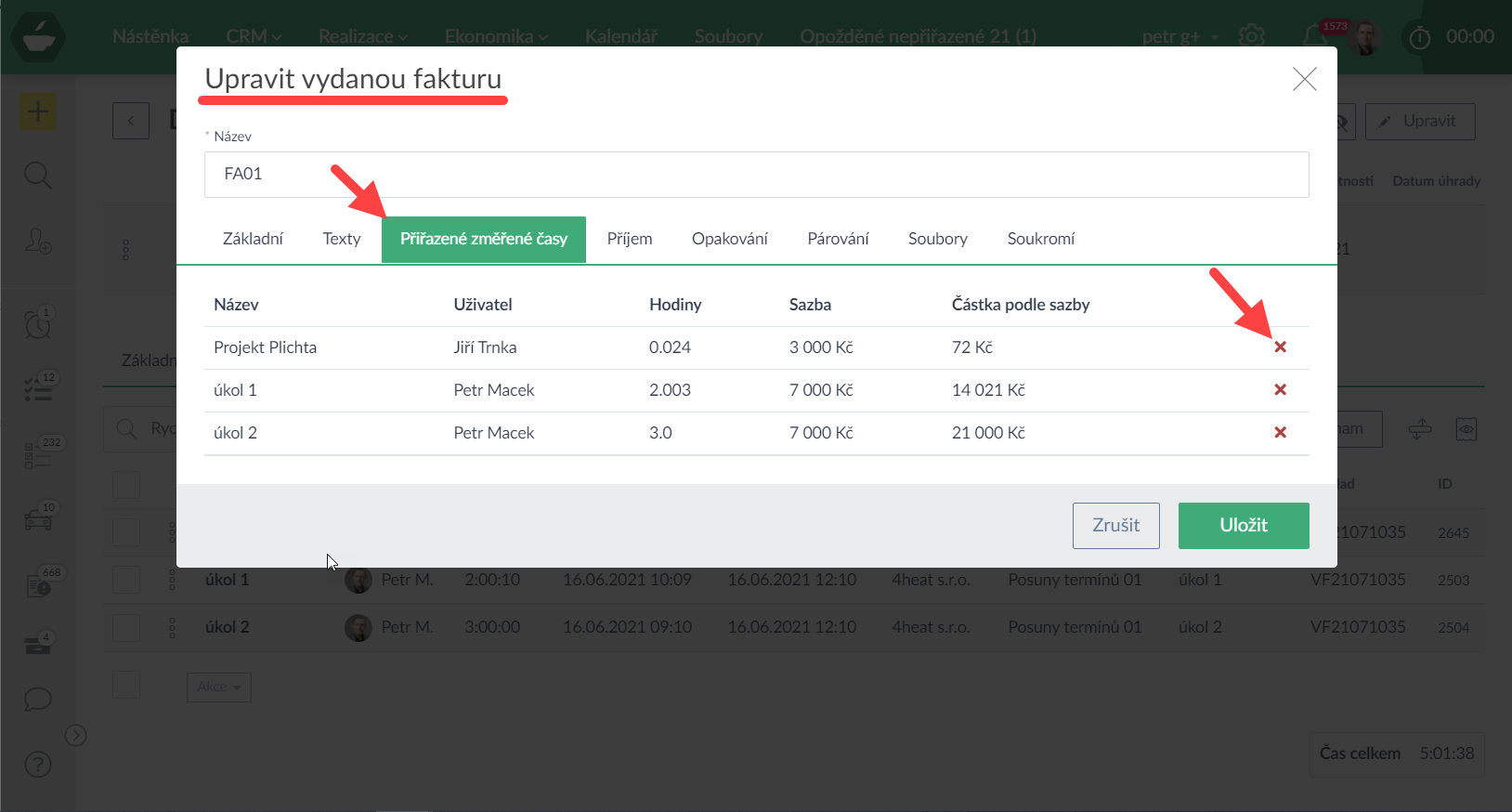Image resolution: width=1512 pixels, height=812 pixels.
Task: Tick the checkbox for úkol 1 row
Action: pyautogui.click(x=126, y=580)
